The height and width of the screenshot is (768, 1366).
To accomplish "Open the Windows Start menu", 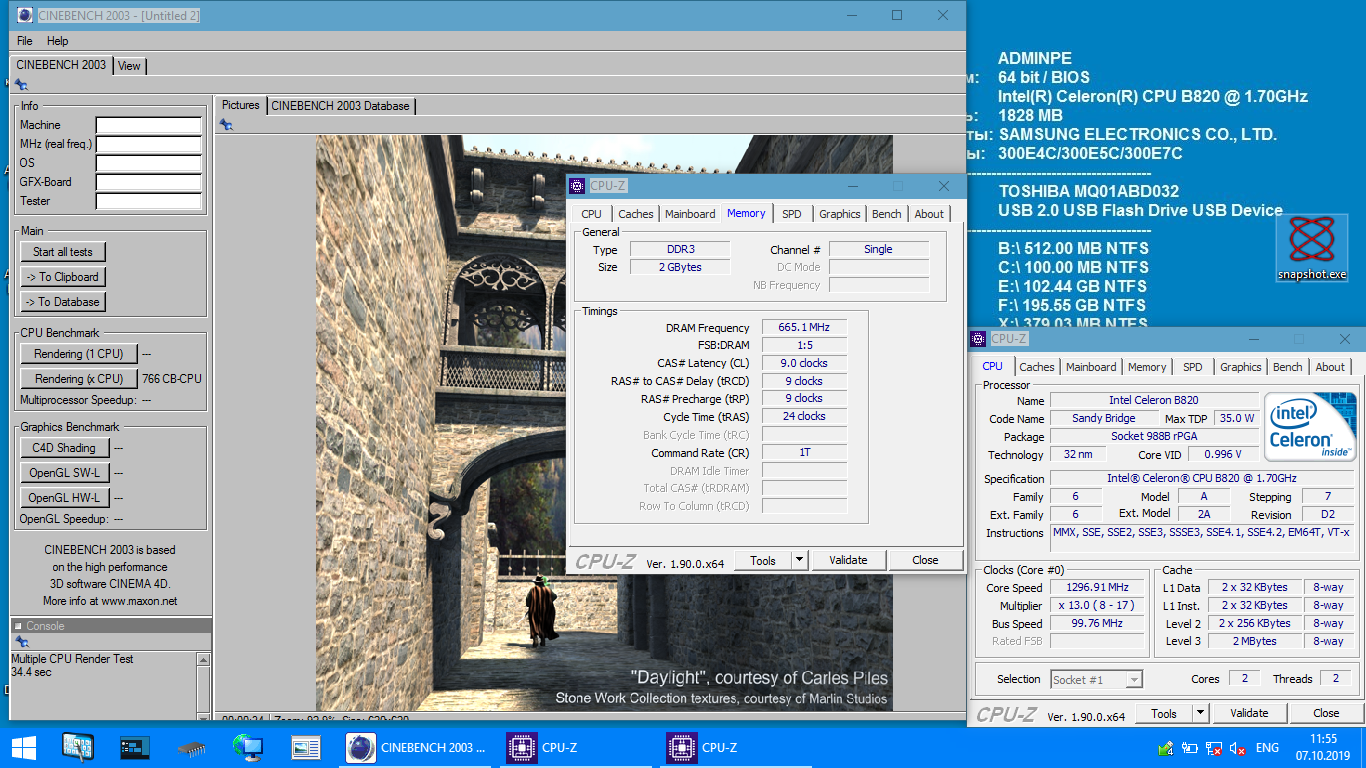I will tap(23, 747).
